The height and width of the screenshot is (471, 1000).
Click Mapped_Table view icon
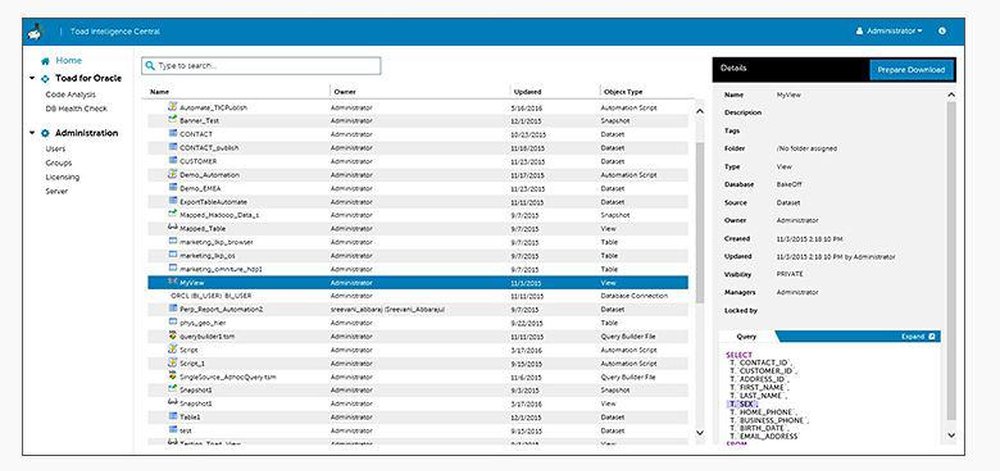(172, 228)
